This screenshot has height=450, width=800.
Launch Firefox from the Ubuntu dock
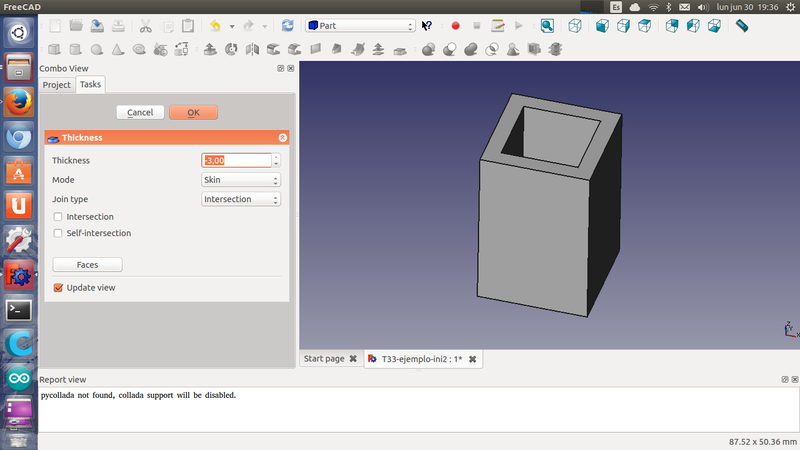18,102
